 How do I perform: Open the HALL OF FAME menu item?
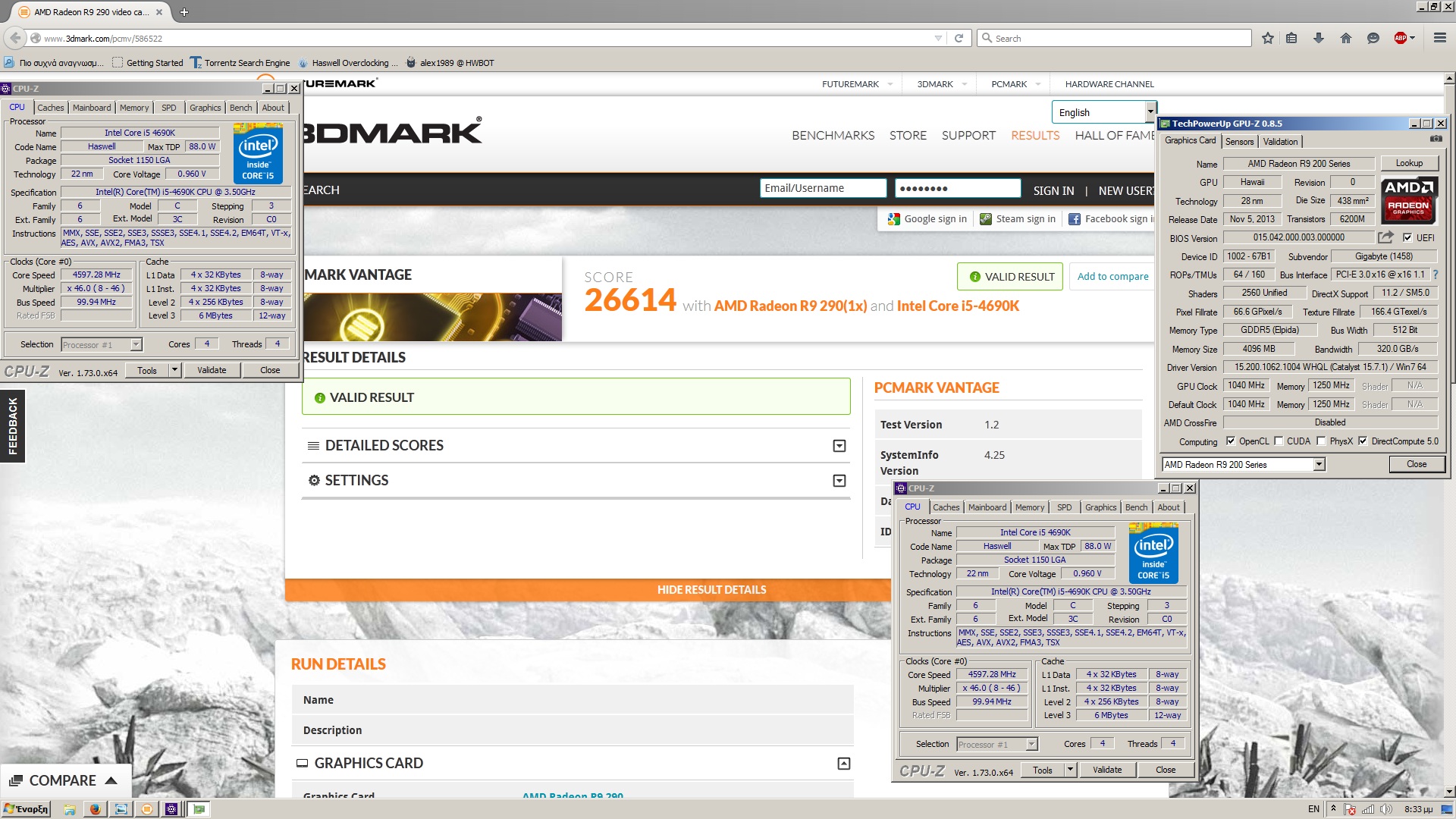1114,136
